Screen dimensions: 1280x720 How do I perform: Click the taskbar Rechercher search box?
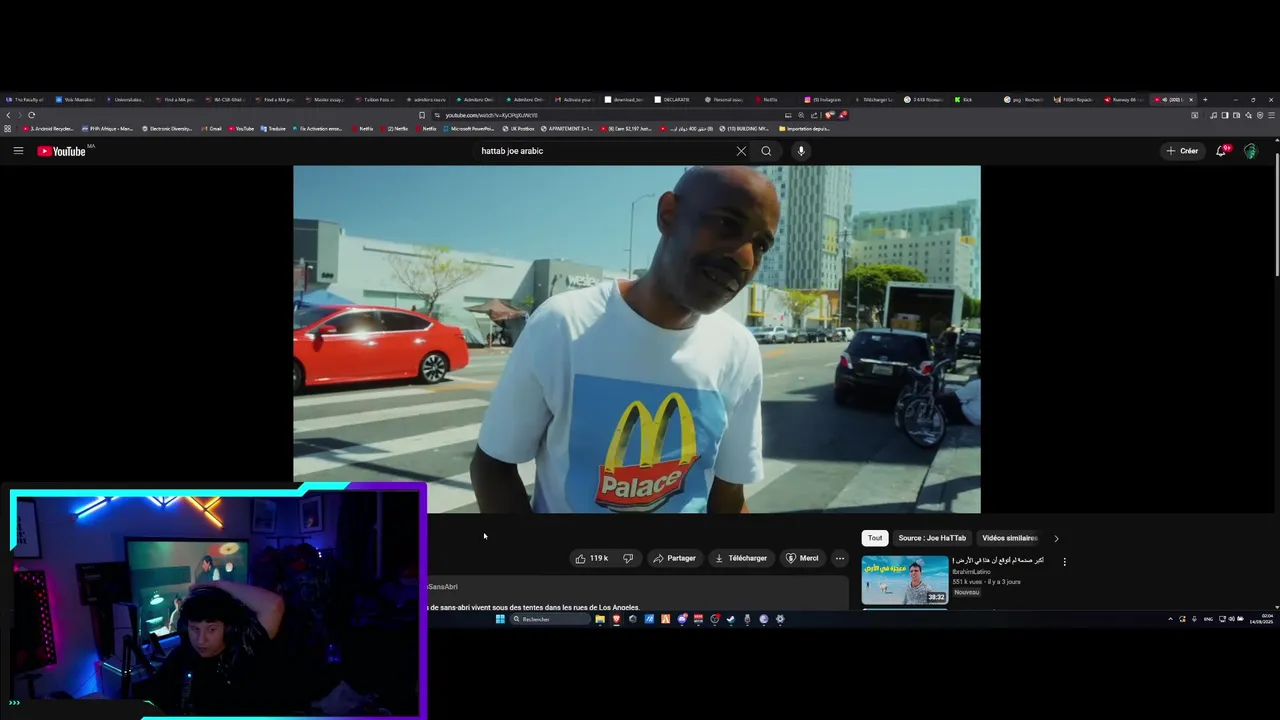coord(550,619)
